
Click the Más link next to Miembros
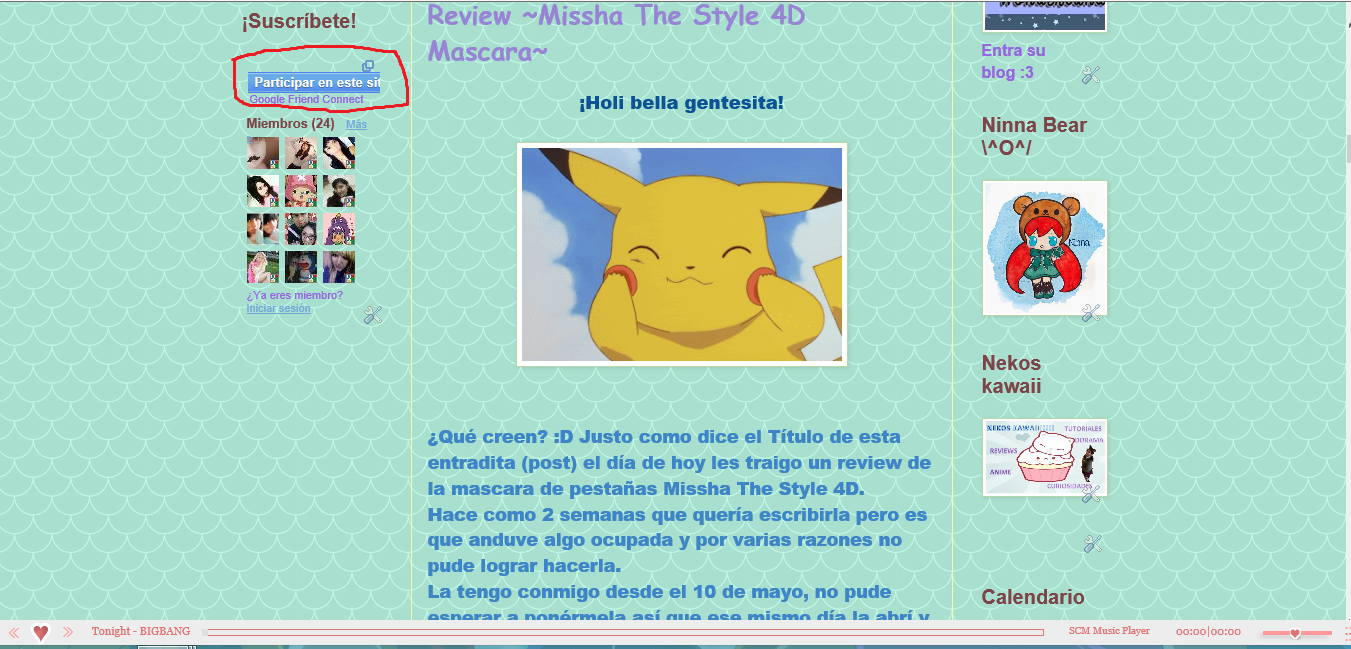tap(356, 125)
